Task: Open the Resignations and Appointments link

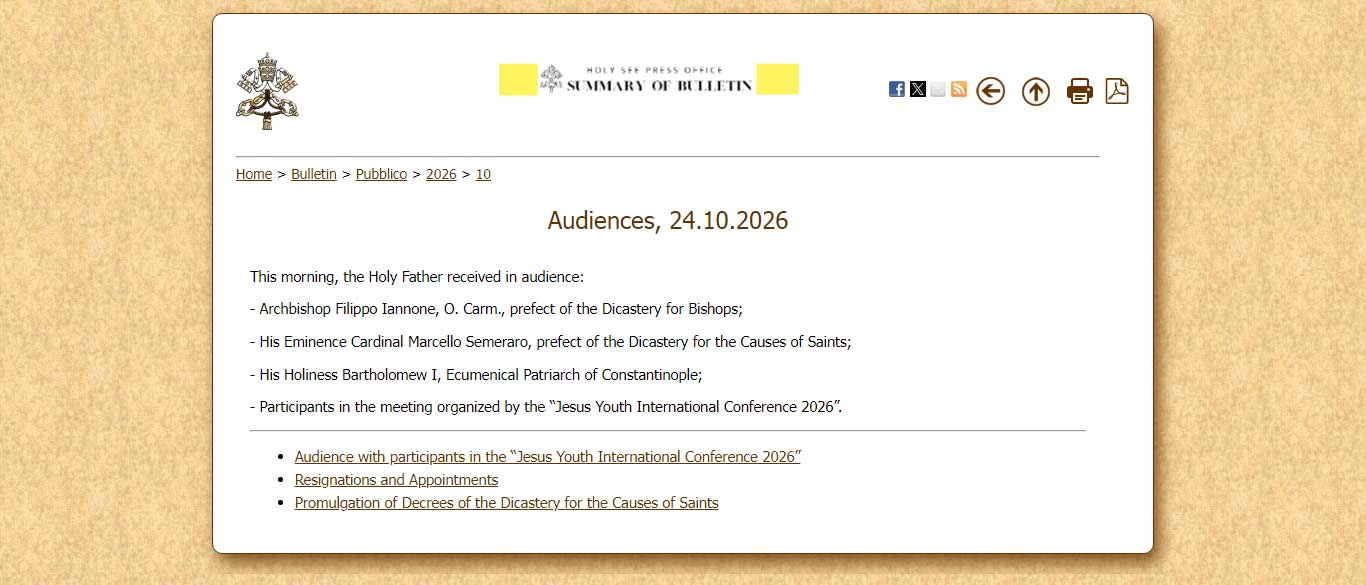Action: [x=397, y=480]
